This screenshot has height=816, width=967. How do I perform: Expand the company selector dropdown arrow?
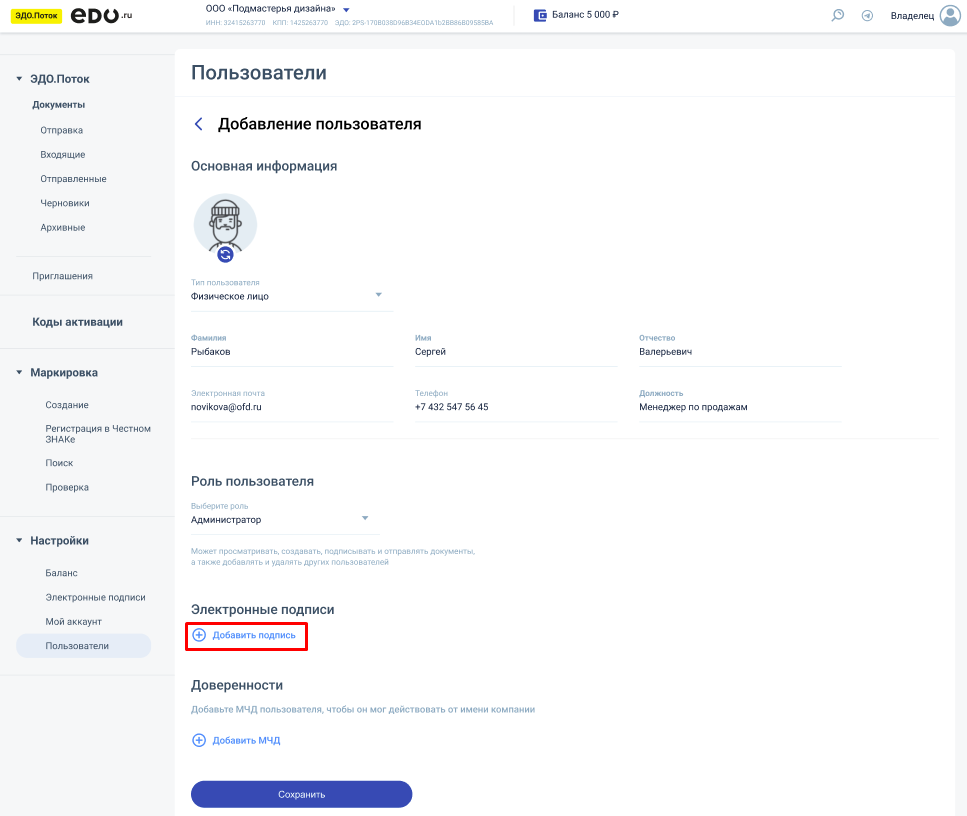tap(346, 10)
